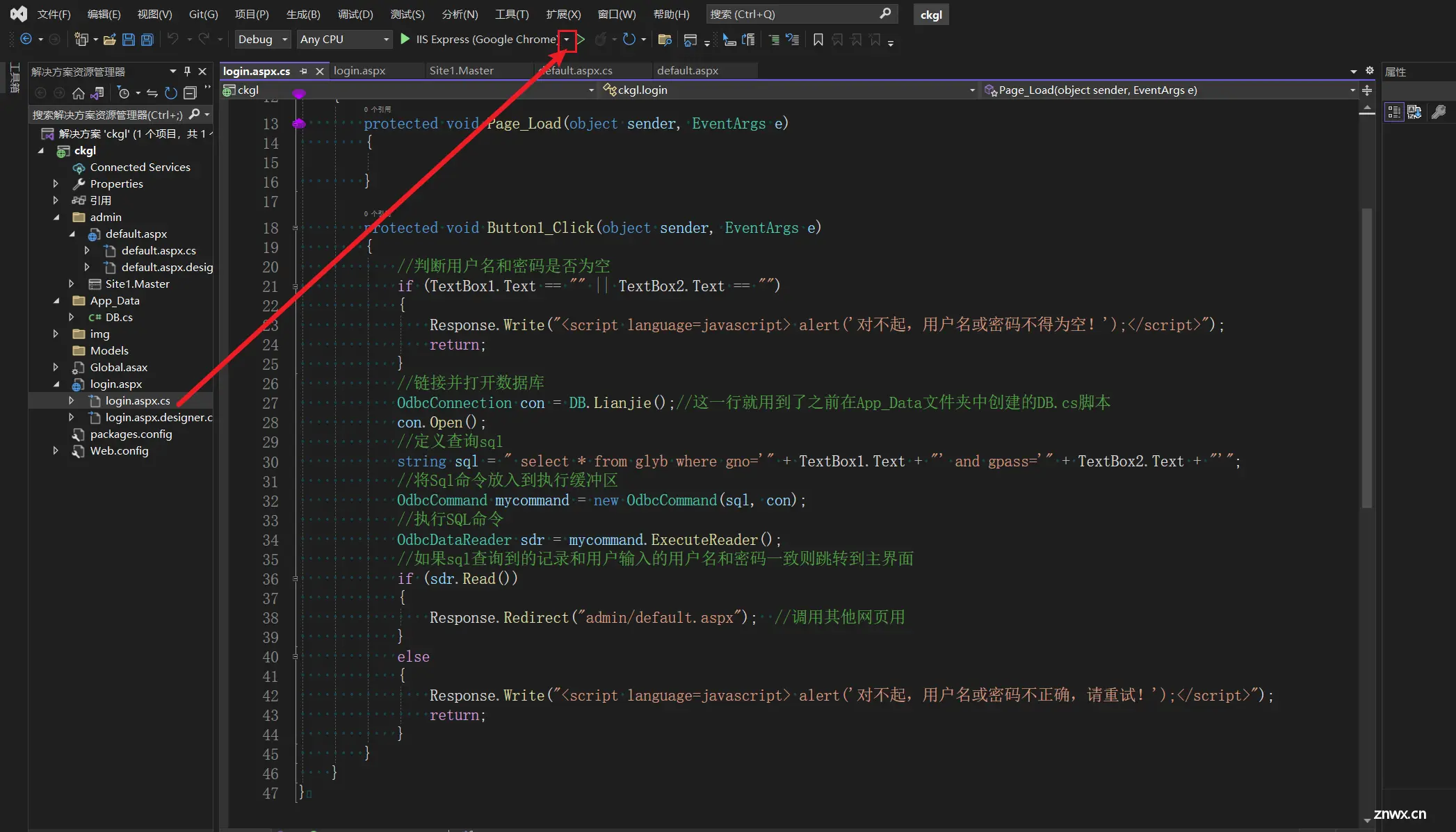The image size is (1456, 832).
Task: Select DB.cs file in App_Data
Action: pyautogui.click(x=119, y=317)
